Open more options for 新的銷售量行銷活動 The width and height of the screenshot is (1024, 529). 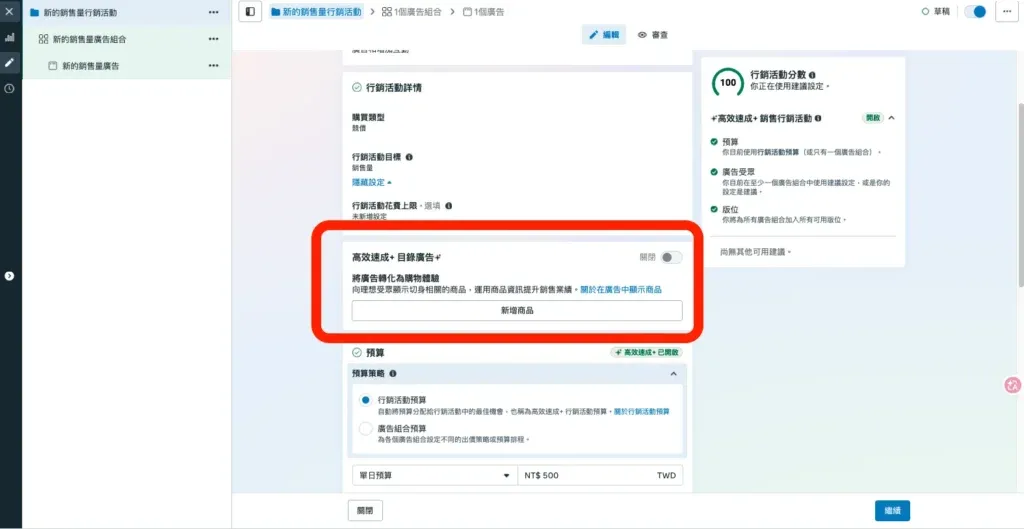tap(214, 12)
